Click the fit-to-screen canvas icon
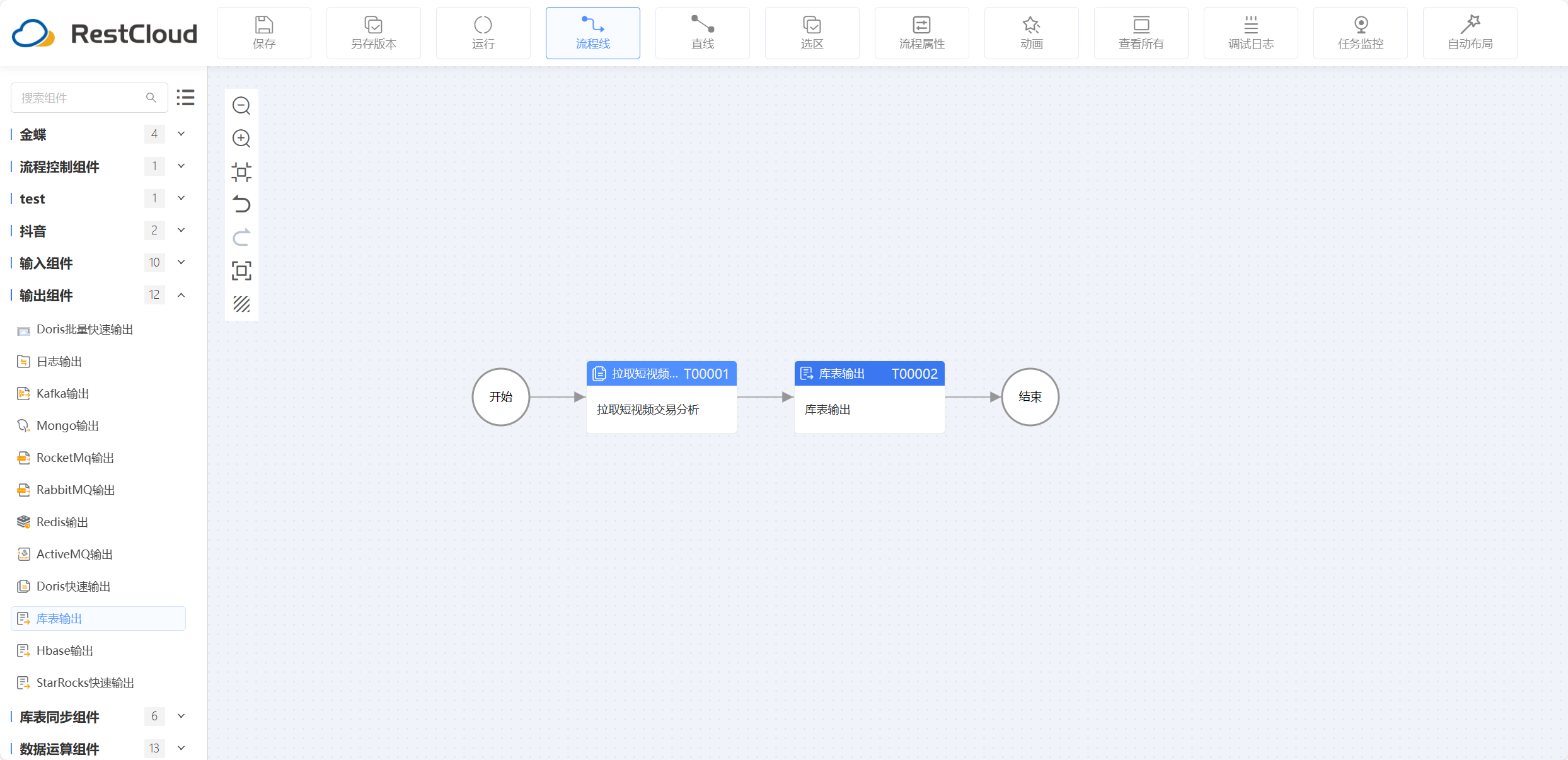Screen dimensions: 1568x760 241,271
